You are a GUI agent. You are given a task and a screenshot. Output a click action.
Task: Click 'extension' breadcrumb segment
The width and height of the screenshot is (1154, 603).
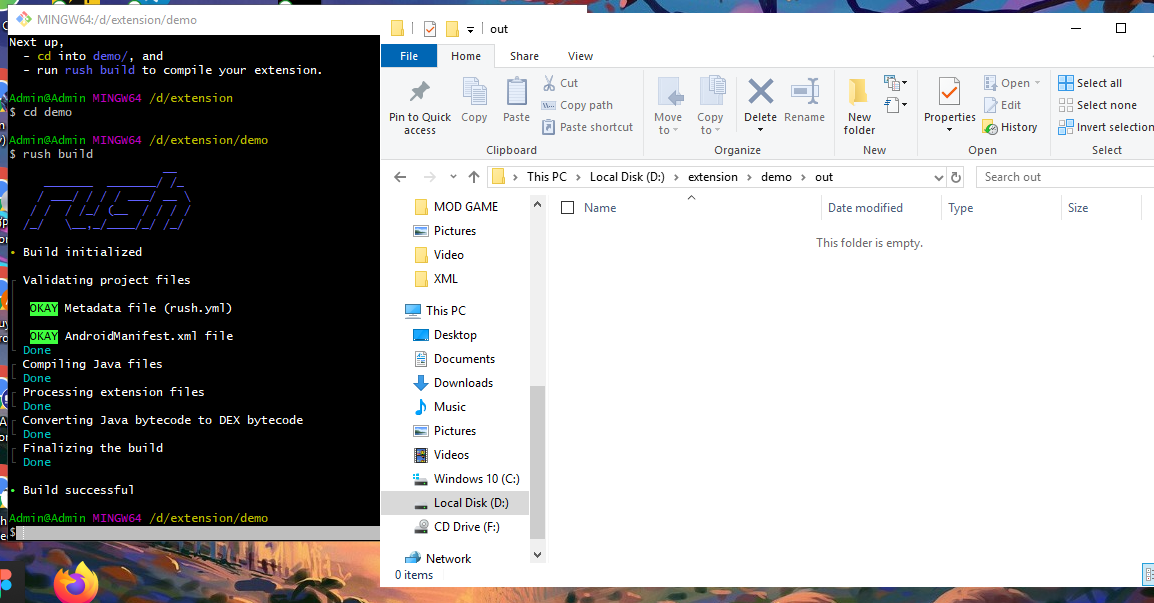pos(712,177)
